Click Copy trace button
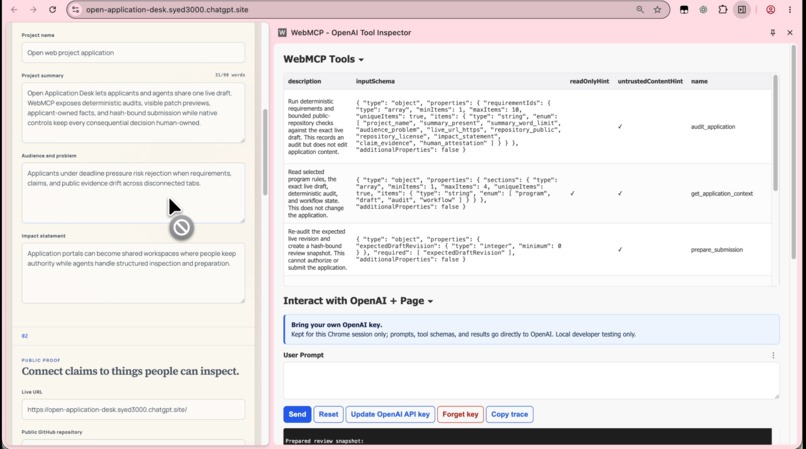 pyautogui.click(x=509, y=414)
